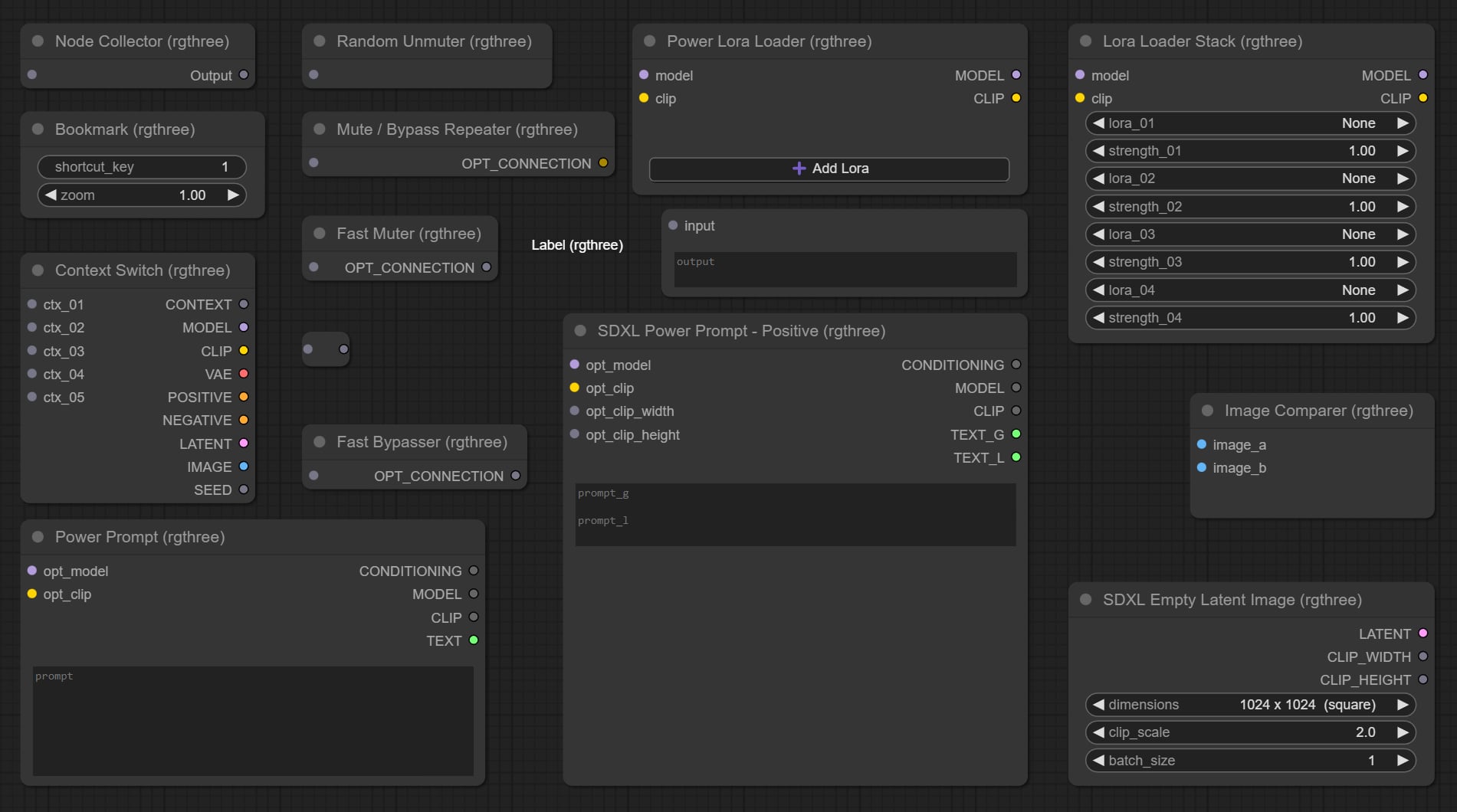Click the Power Prompt prompt text area

[x=253, y=721]
